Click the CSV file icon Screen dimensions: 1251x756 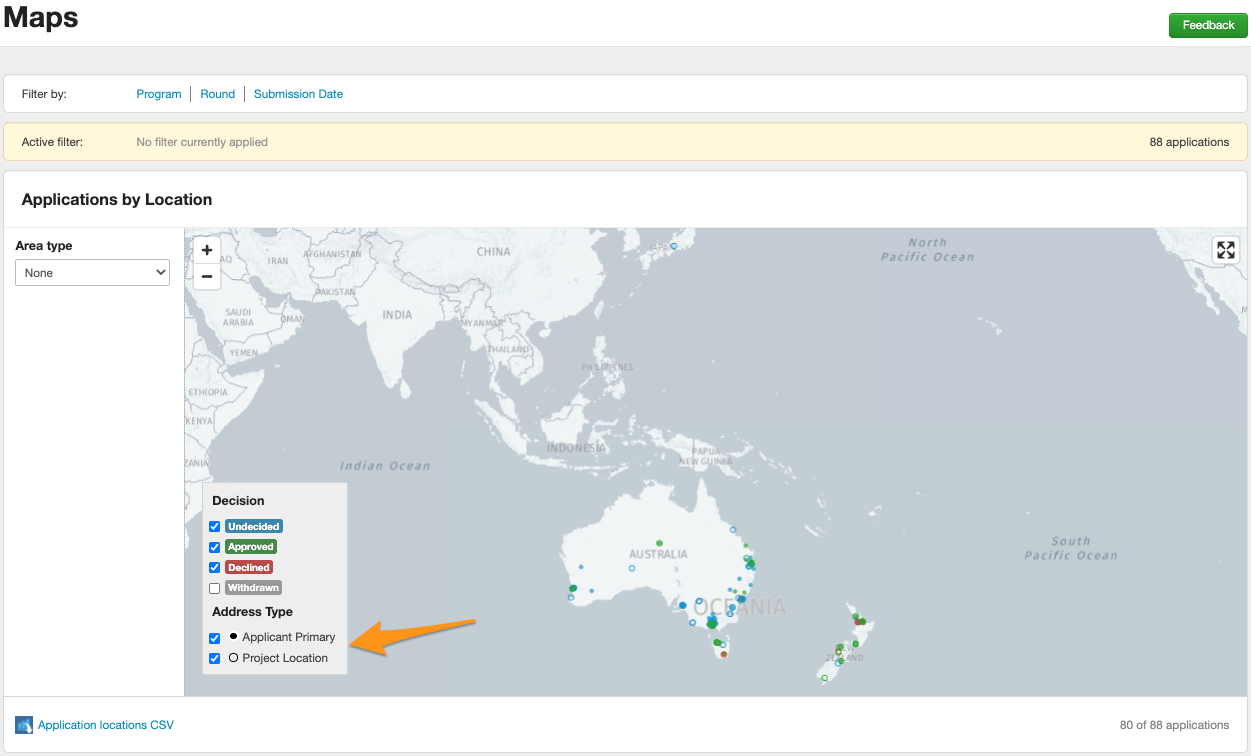click(24, 725)
